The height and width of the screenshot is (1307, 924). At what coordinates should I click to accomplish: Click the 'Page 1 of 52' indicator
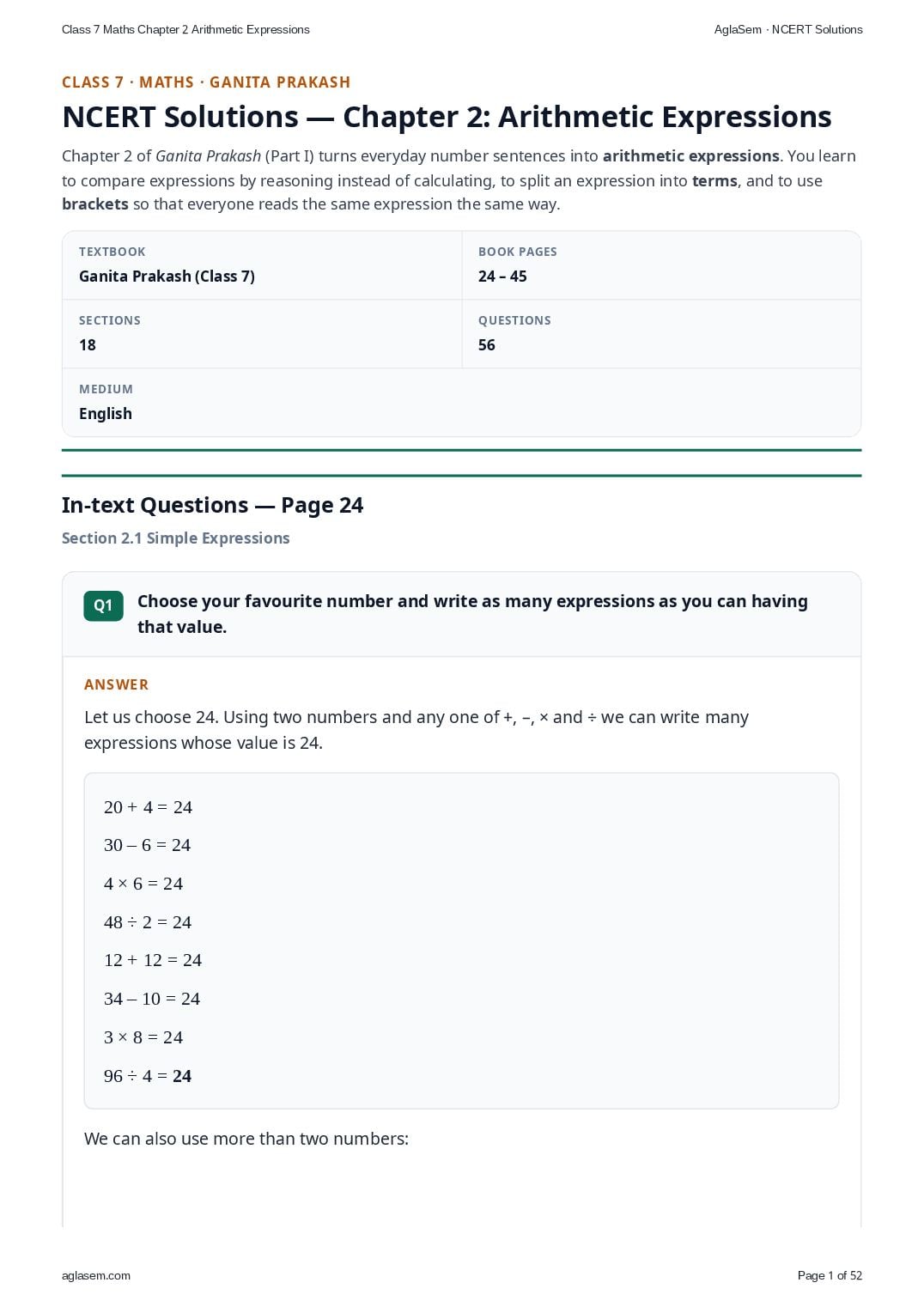pyautogui.click(x=830, y=1275)
